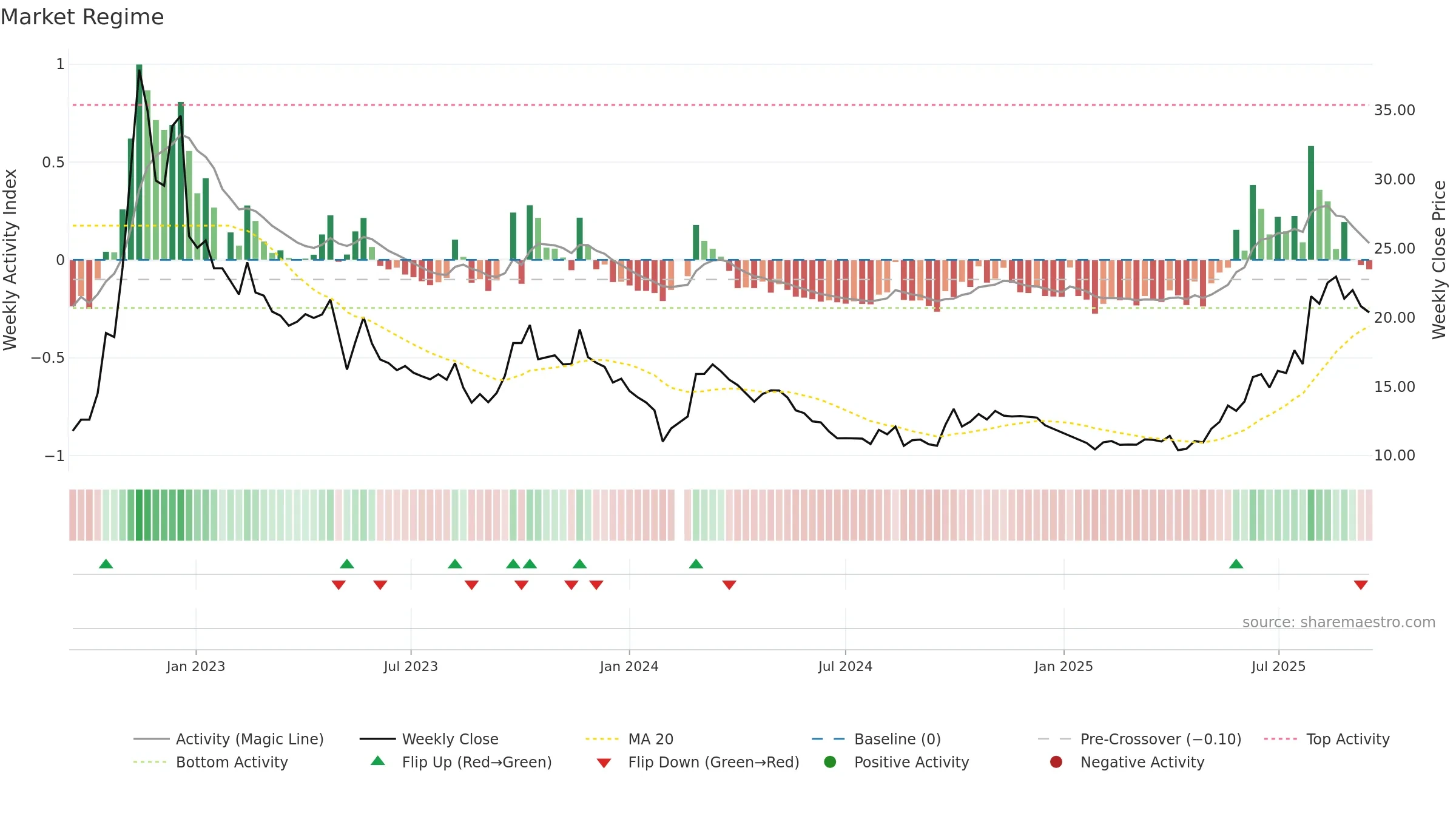Click the Weekly Close Price axis title
The image size is (1456, 819).
[1439, 260]
